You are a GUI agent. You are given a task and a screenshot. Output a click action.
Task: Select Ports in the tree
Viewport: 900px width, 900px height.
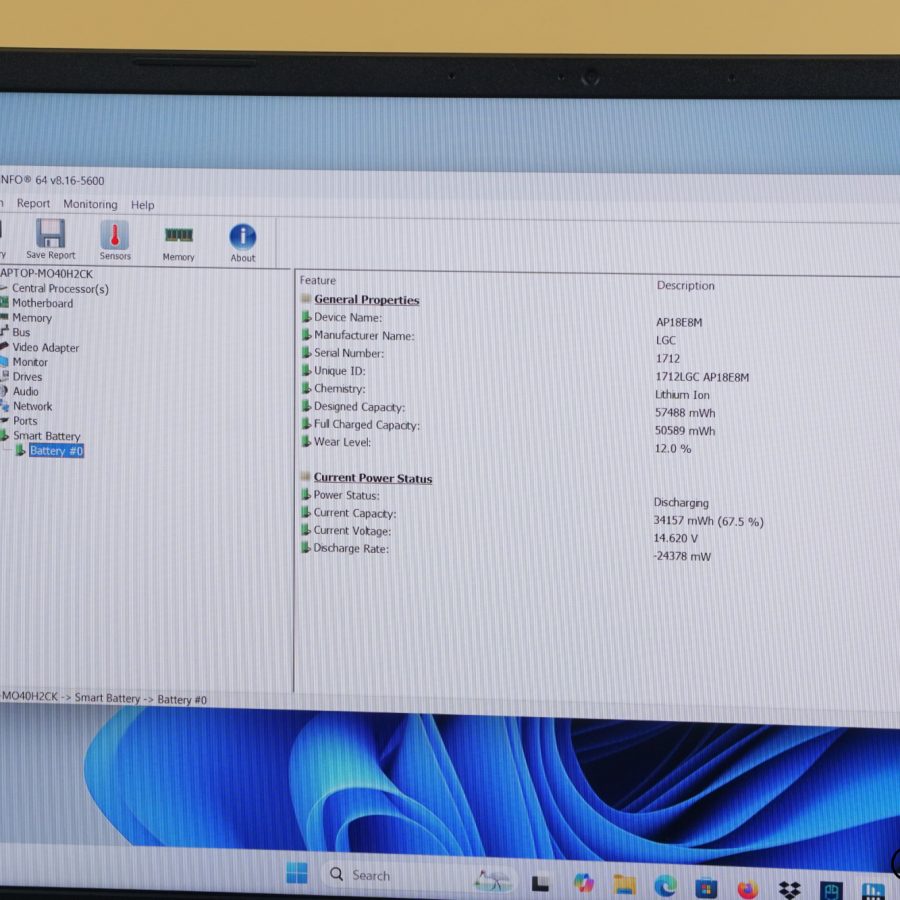point(25,421)
